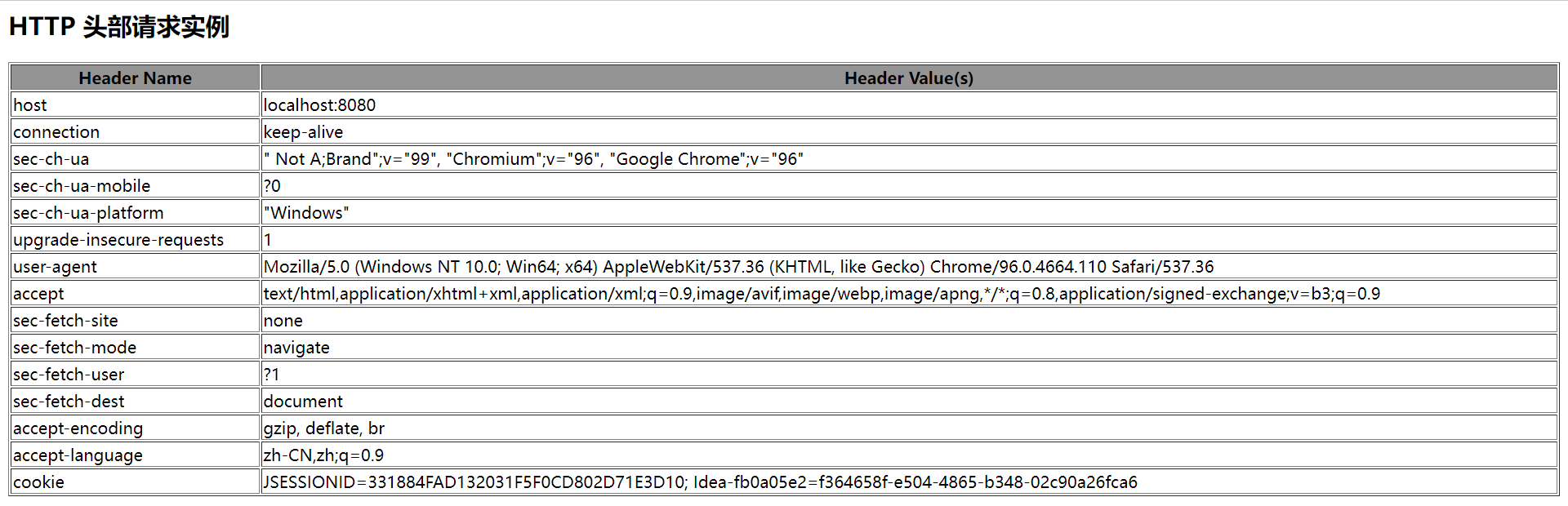The height and width of the screenshot is (506, 1568).
Task: Click the "gzip, deflate, br" encoding value
Action: point(323,428)
